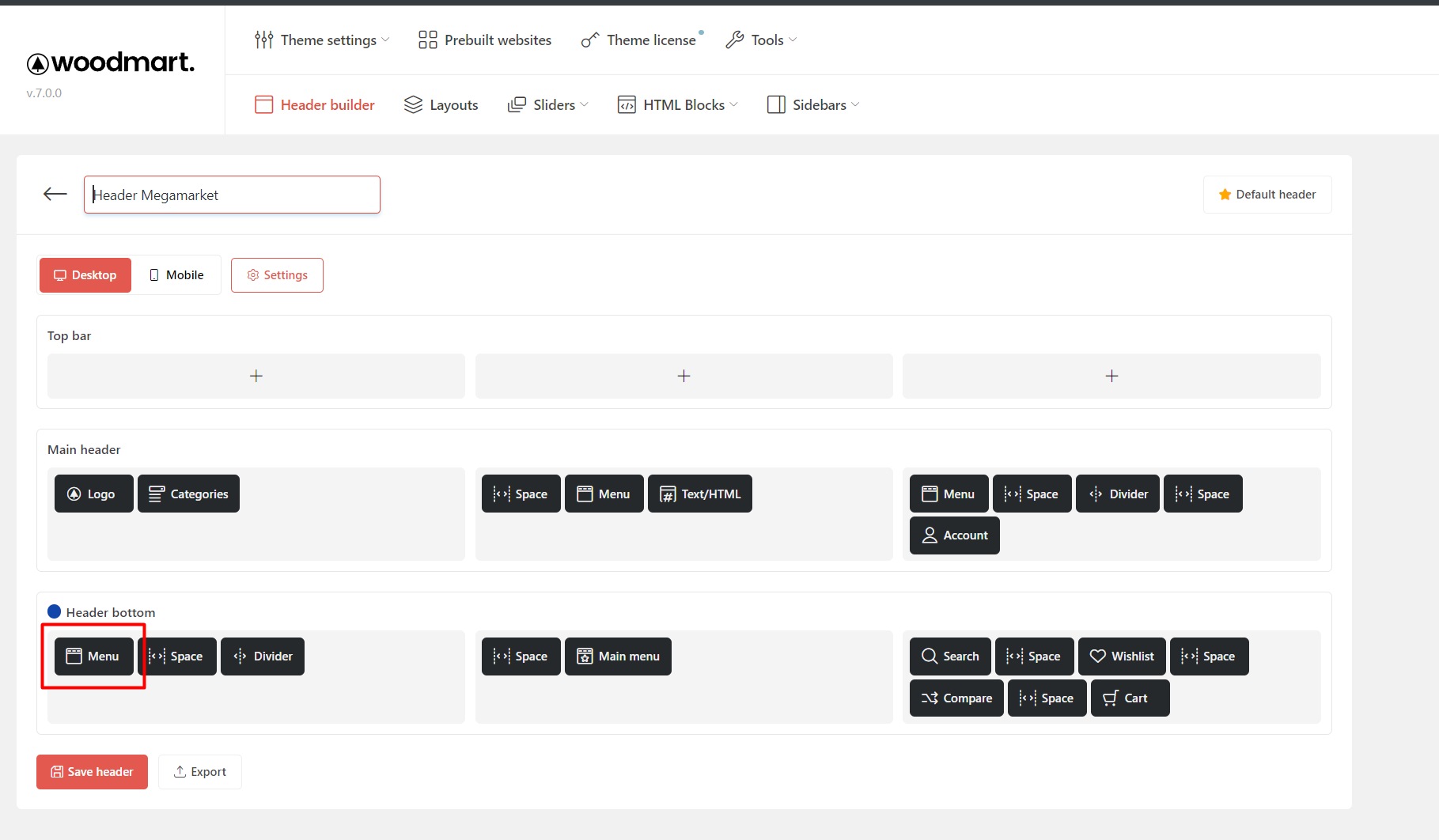The height and width of the screenshot is (840, 1439).
Task: Open Layouts section
Action: (441, 104)
